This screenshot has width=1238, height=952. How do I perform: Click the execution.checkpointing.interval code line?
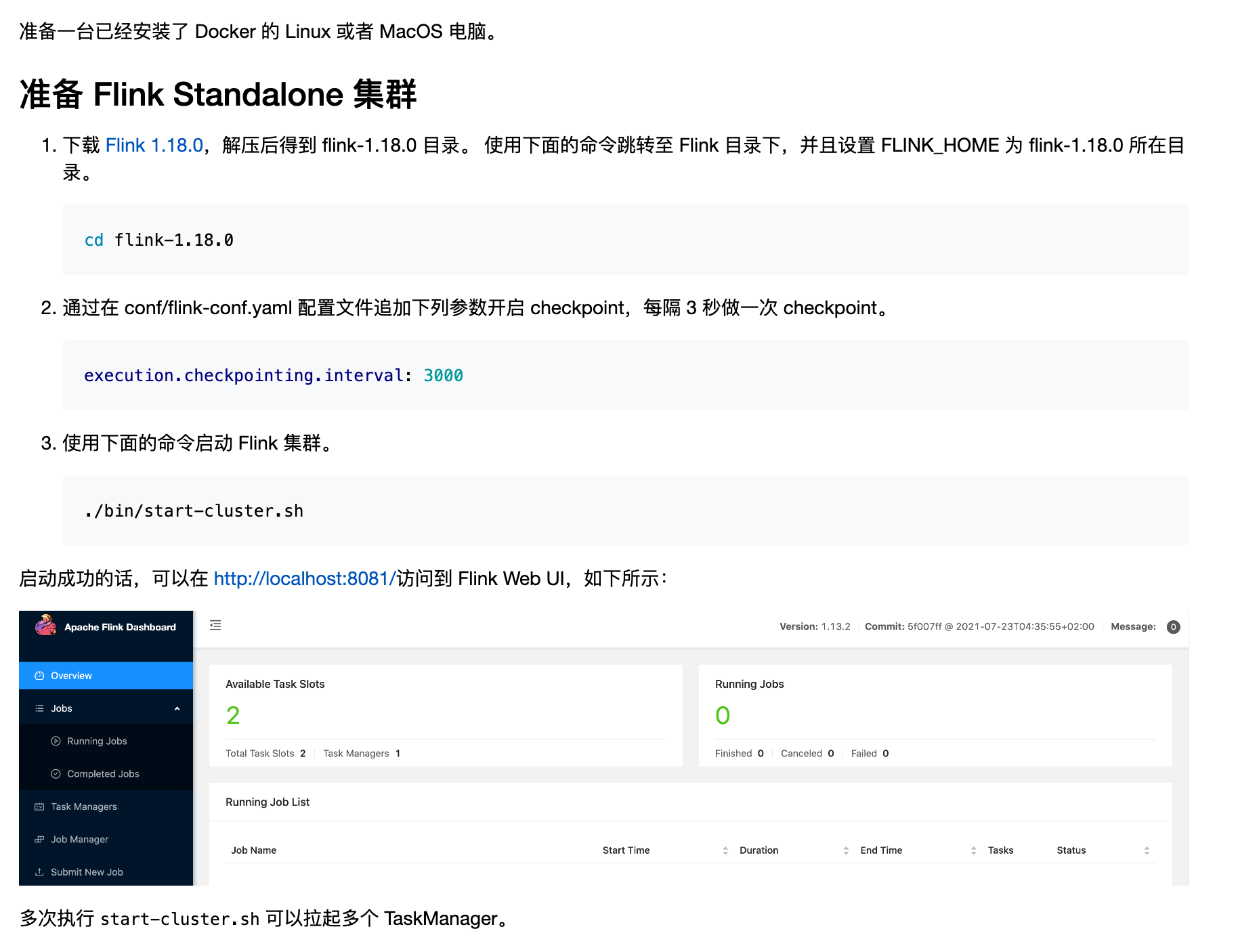(x=274, y=375)
